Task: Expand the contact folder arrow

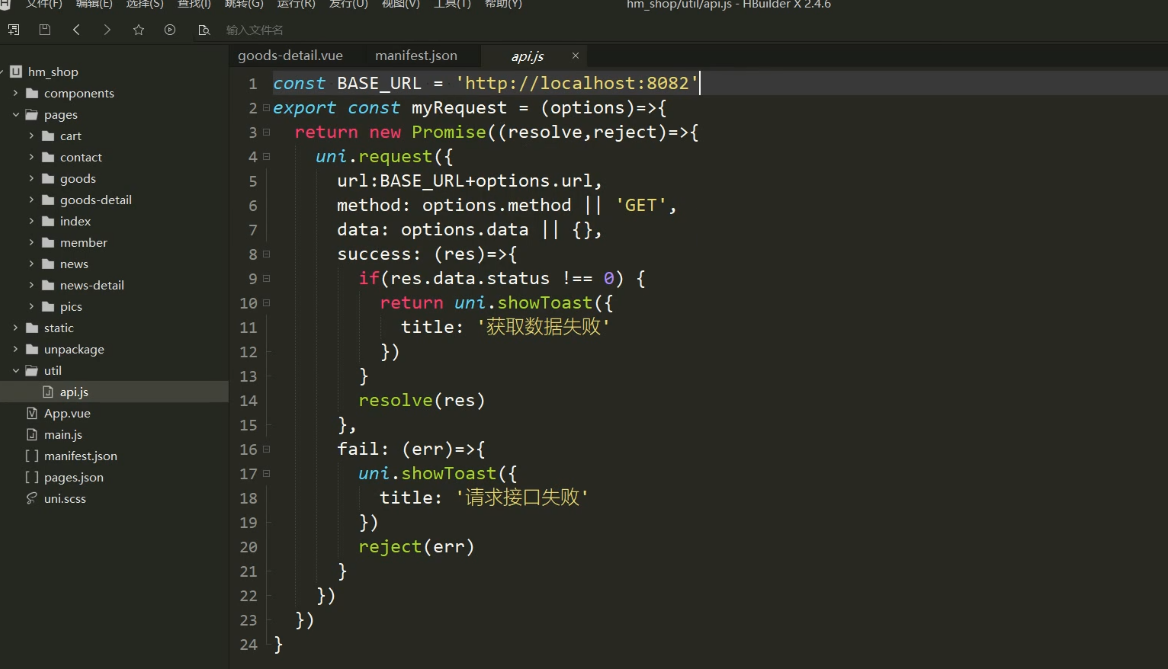Action: point(31,157)
